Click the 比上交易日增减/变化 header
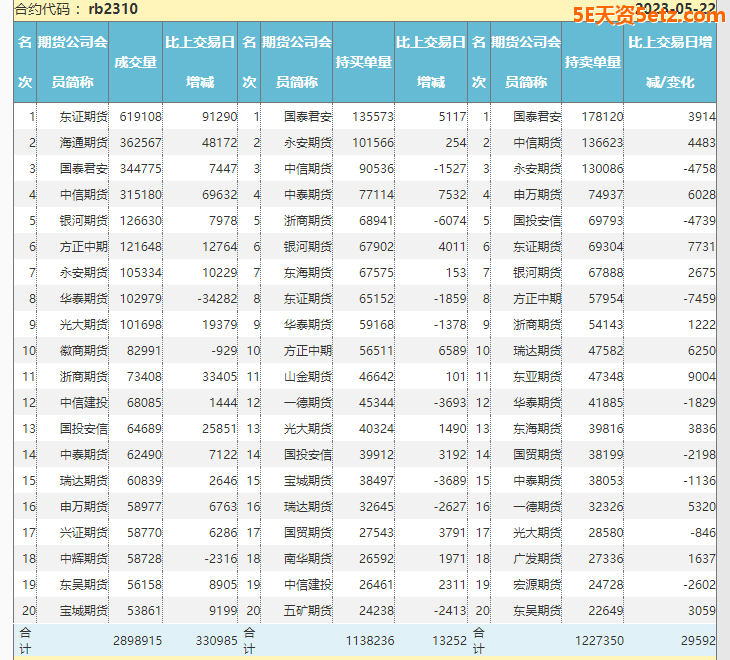This screenshot has height=660, width=730. pos(670,62)
